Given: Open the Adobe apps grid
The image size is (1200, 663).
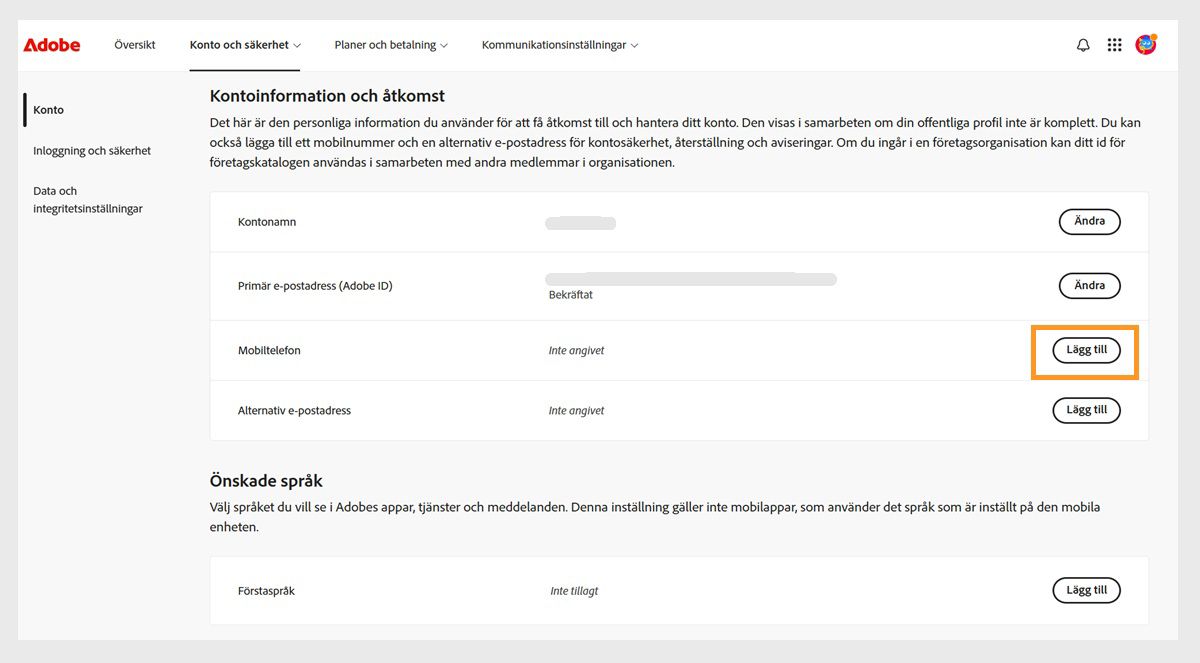Looking at the screenshot, I should coord(1114,44).
